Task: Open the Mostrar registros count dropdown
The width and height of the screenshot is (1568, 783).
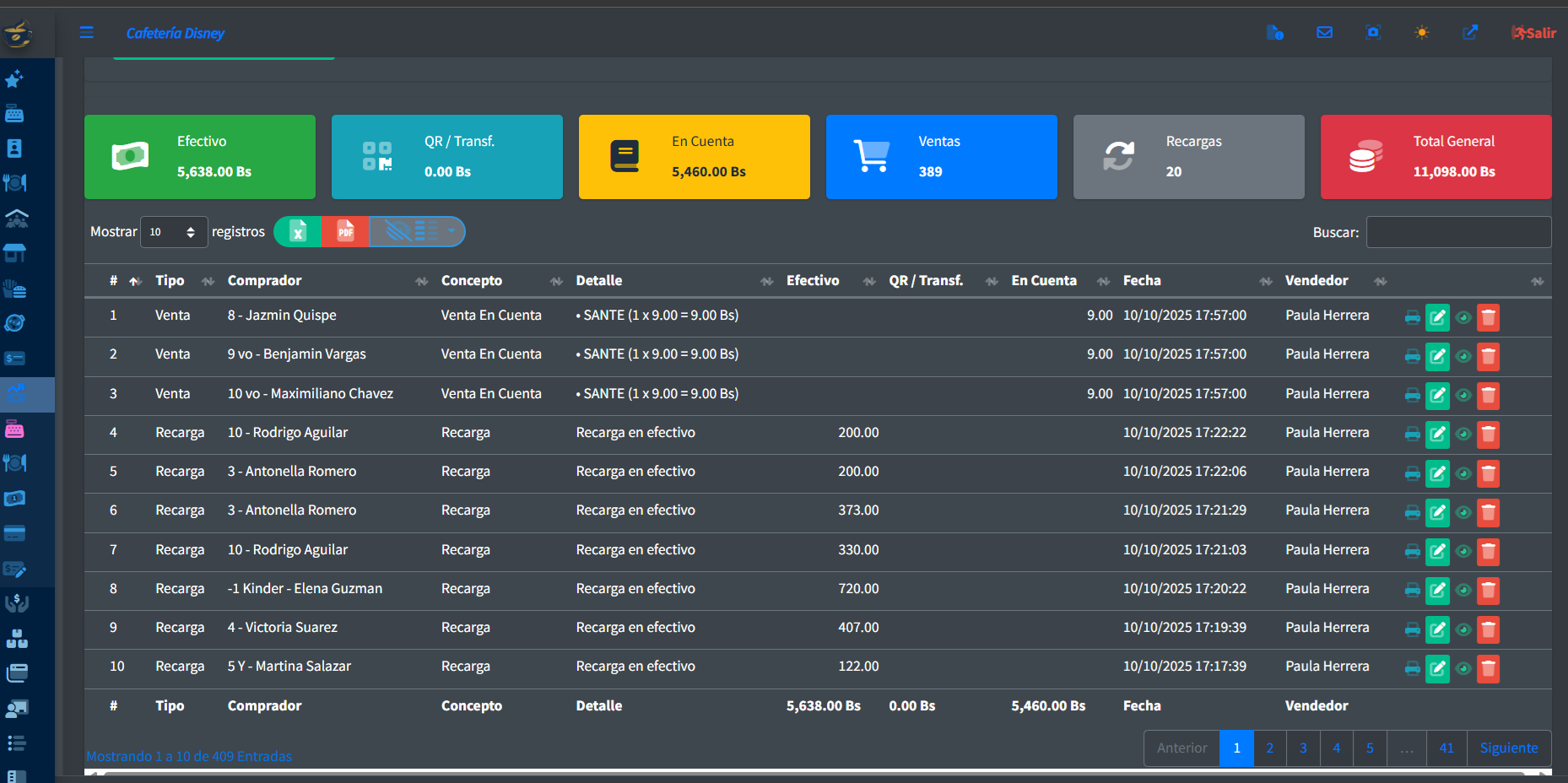Action: [x=173, y=232]
